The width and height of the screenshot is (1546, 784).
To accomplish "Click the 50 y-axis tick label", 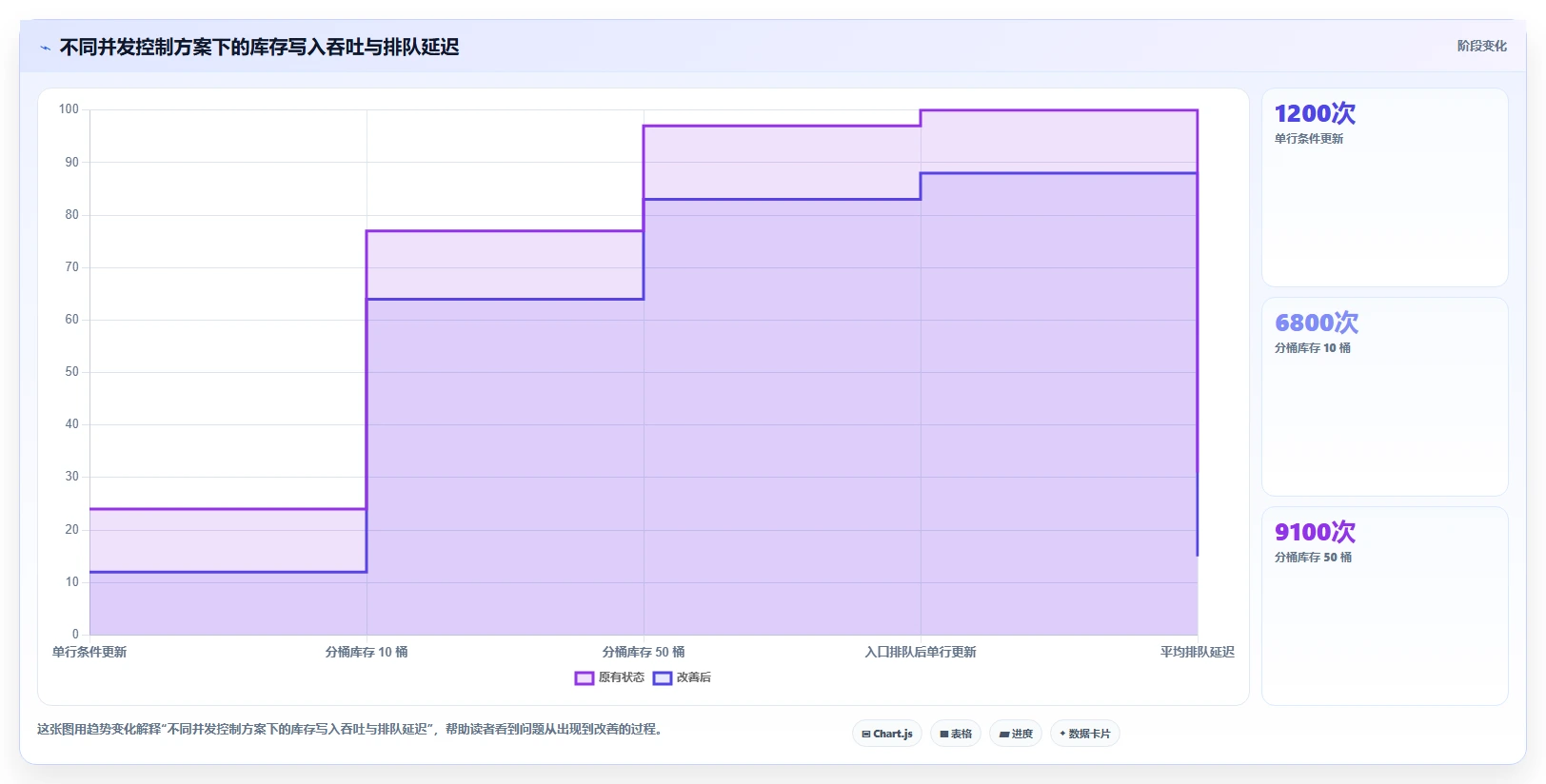I will coord(72,372).
